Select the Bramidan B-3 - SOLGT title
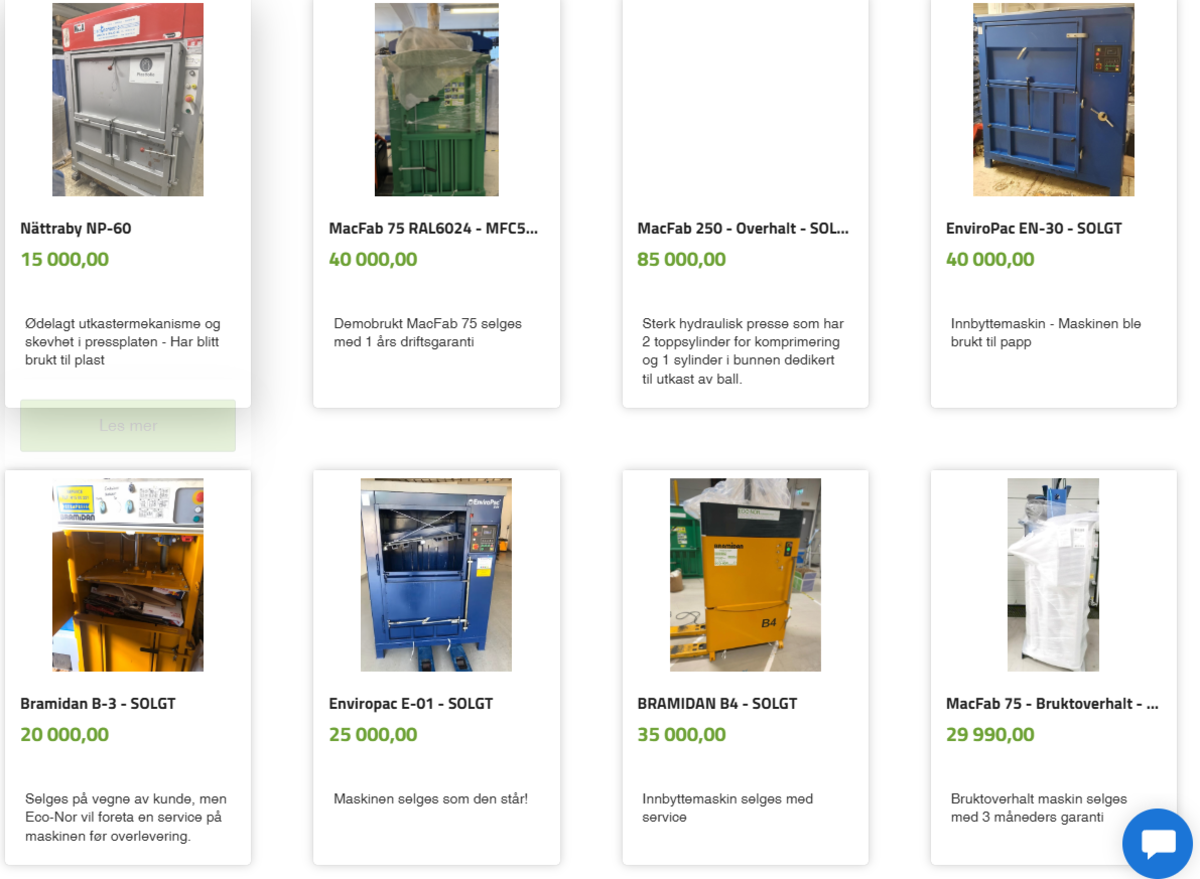Viewport: 1200px width, 879px height. coord(98,703)
